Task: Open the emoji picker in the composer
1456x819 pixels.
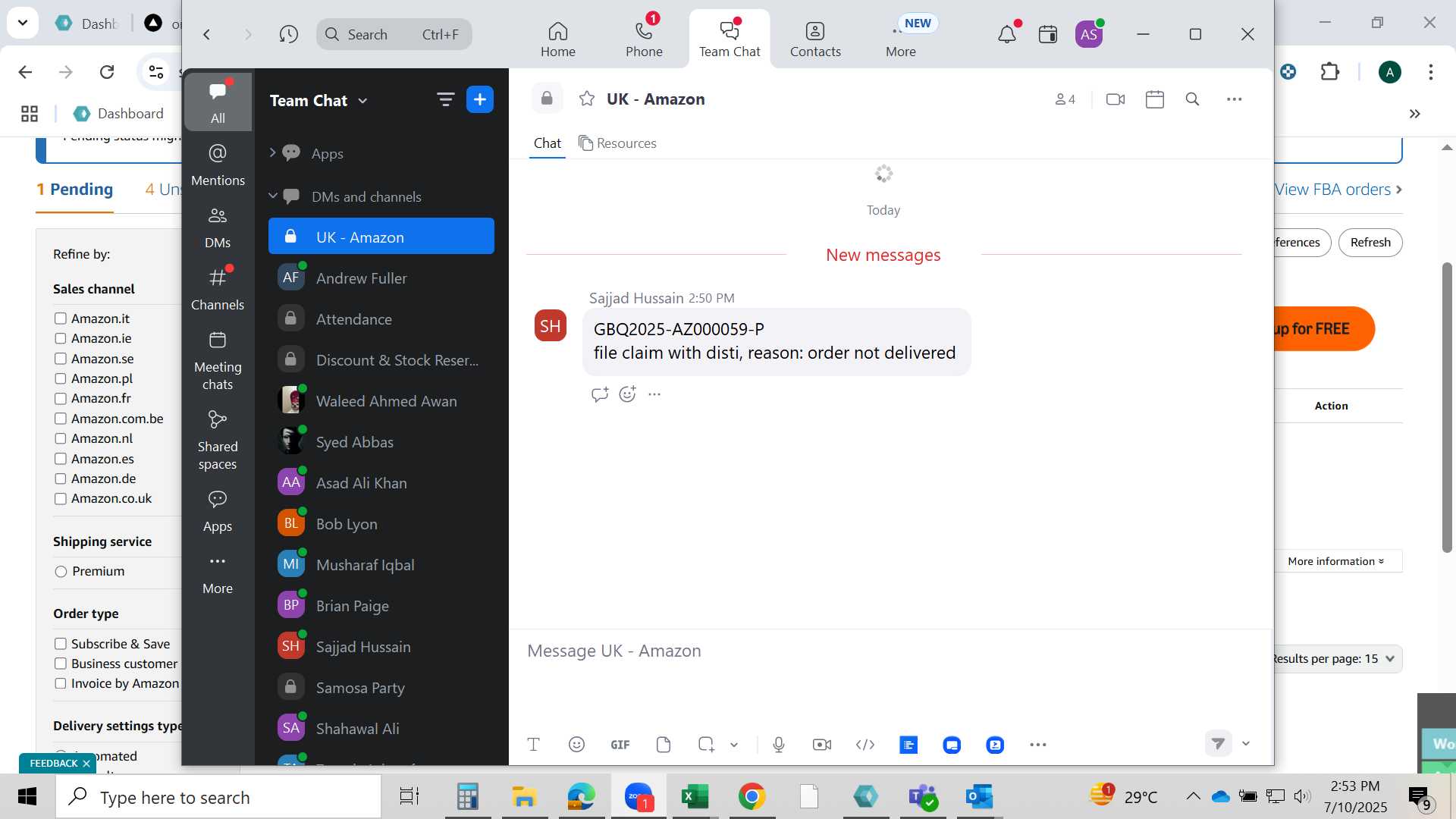Action: 576,745
